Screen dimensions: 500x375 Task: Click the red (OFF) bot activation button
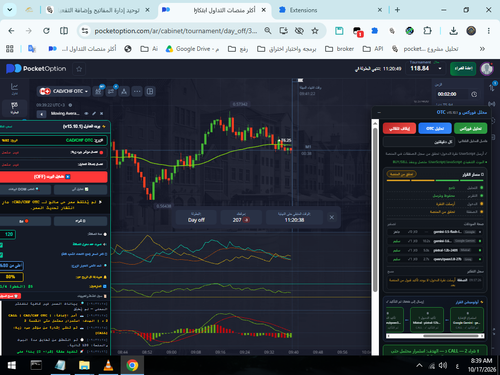pyautogui.click(x=53, y=177)
